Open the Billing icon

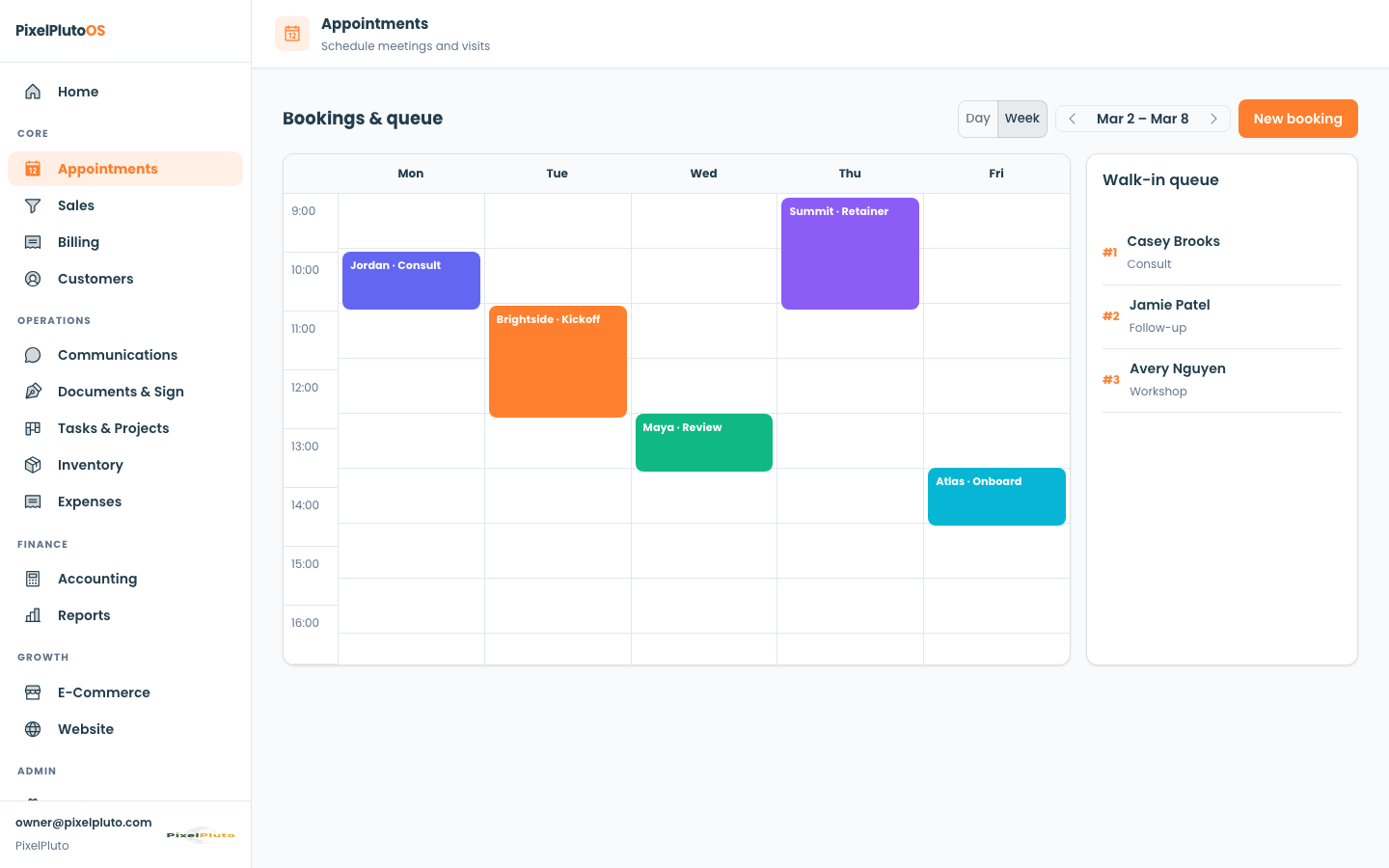[x=33, y=242]
